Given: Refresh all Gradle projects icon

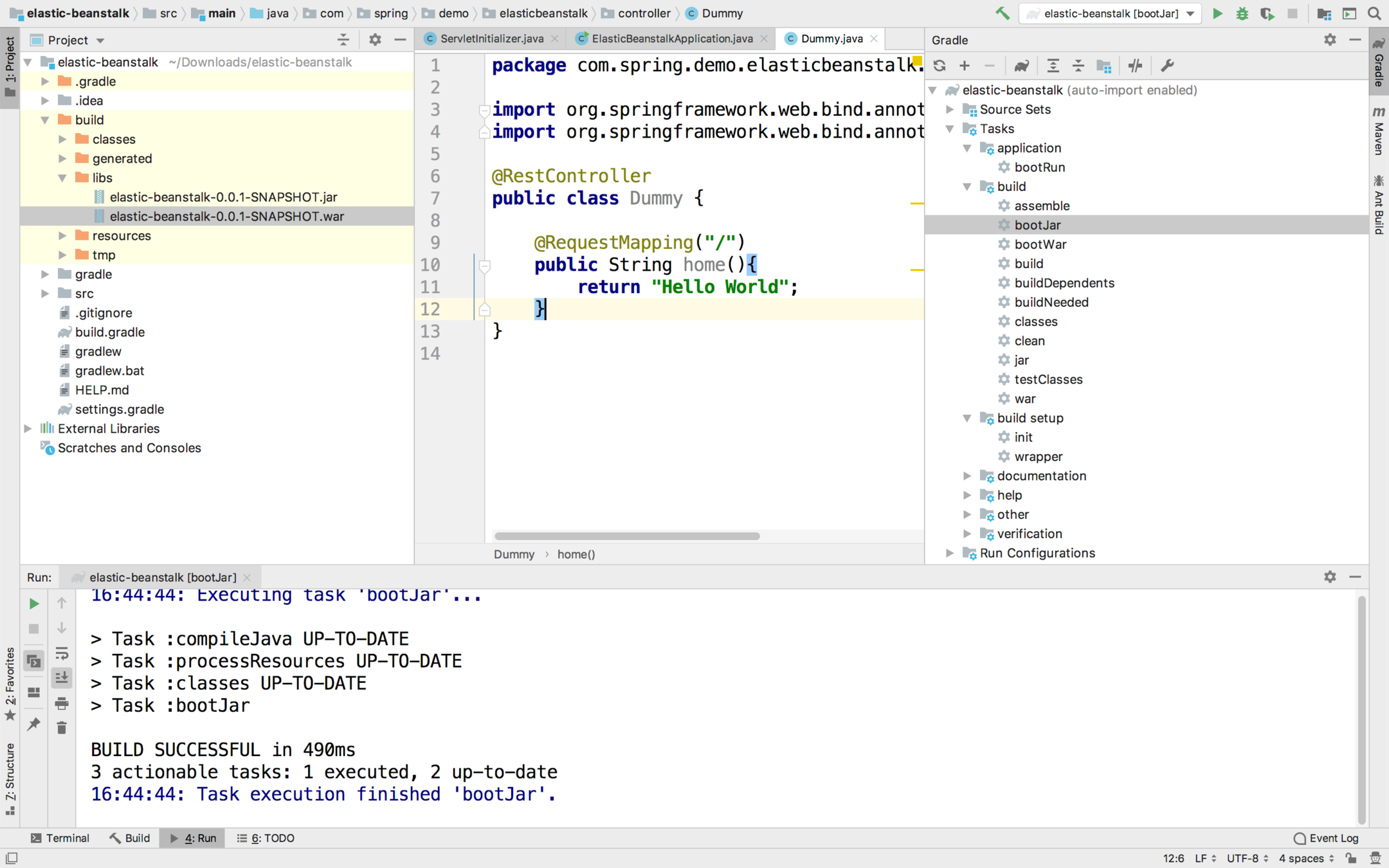Looking at the screenshot, I should 939,66.
